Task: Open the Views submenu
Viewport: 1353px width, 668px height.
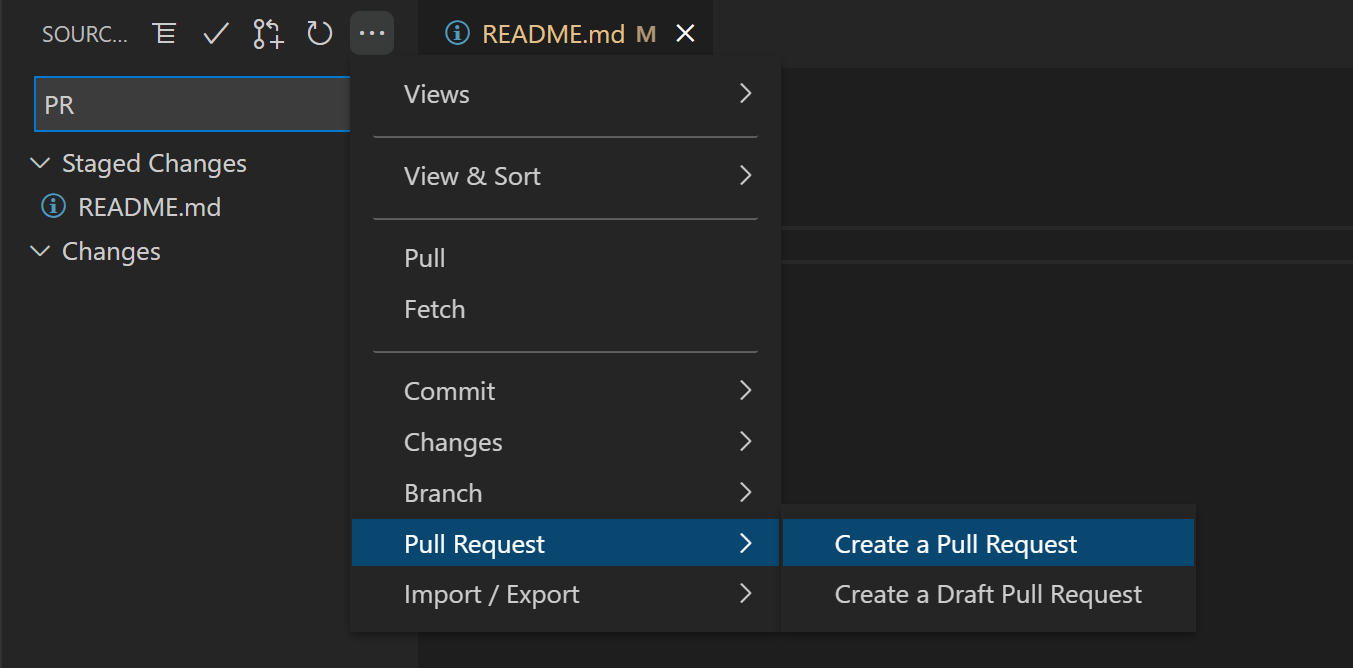Action: click(436, 93)
